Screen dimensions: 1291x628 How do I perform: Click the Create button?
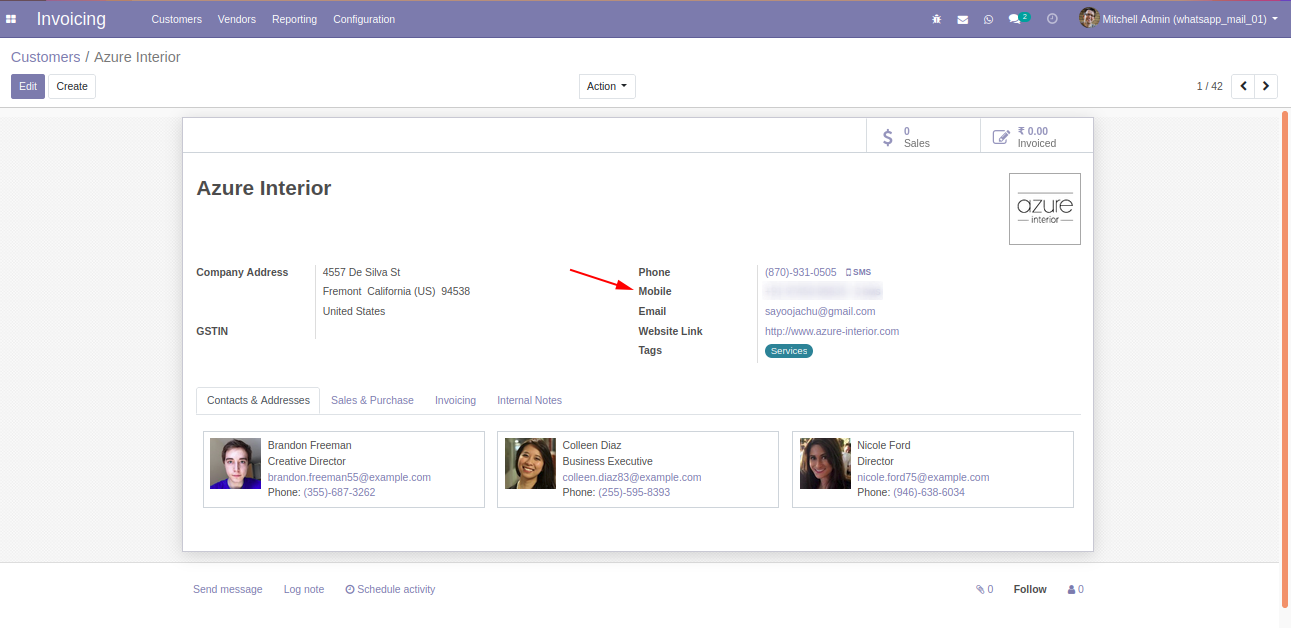coord(72,86)
